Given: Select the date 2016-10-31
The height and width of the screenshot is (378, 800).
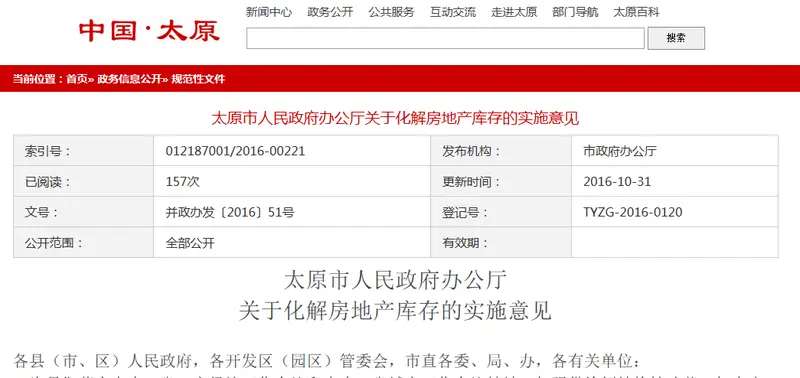Looking at the screenshot, I should (617, 182).
